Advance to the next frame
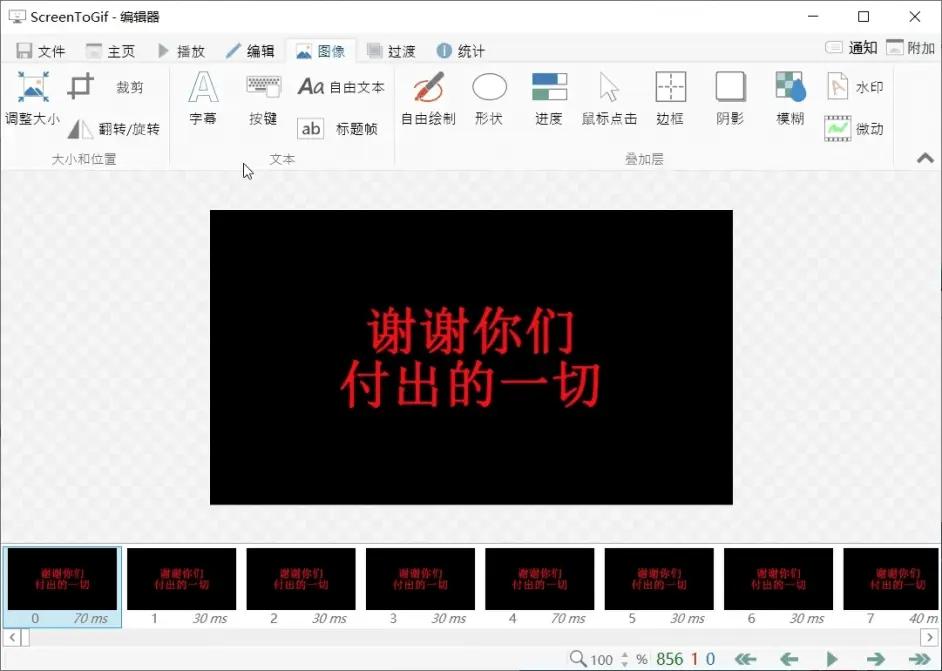 (875, 659)
